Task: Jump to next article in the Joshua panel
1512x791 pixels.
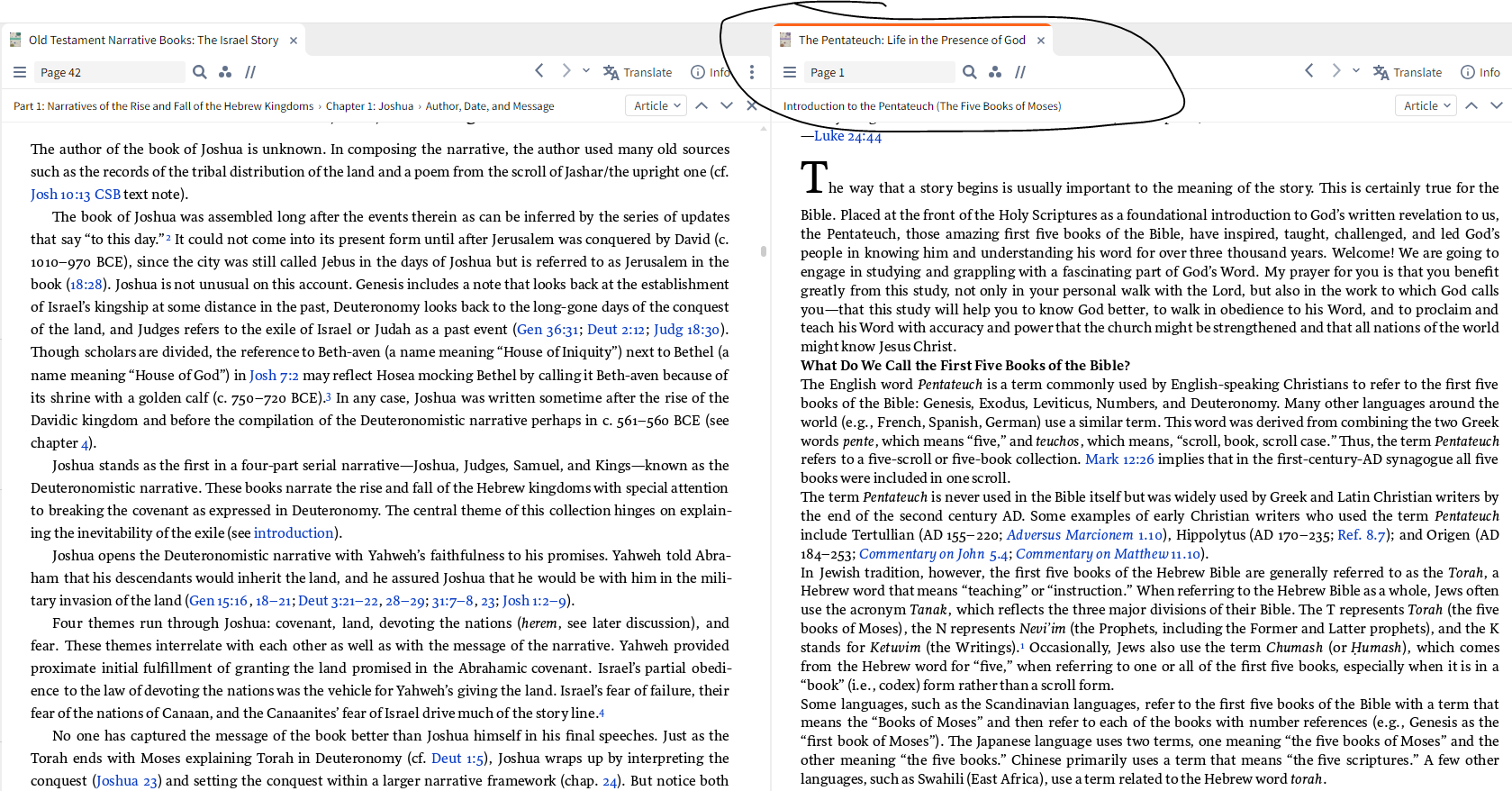Action: coord(727,105)
